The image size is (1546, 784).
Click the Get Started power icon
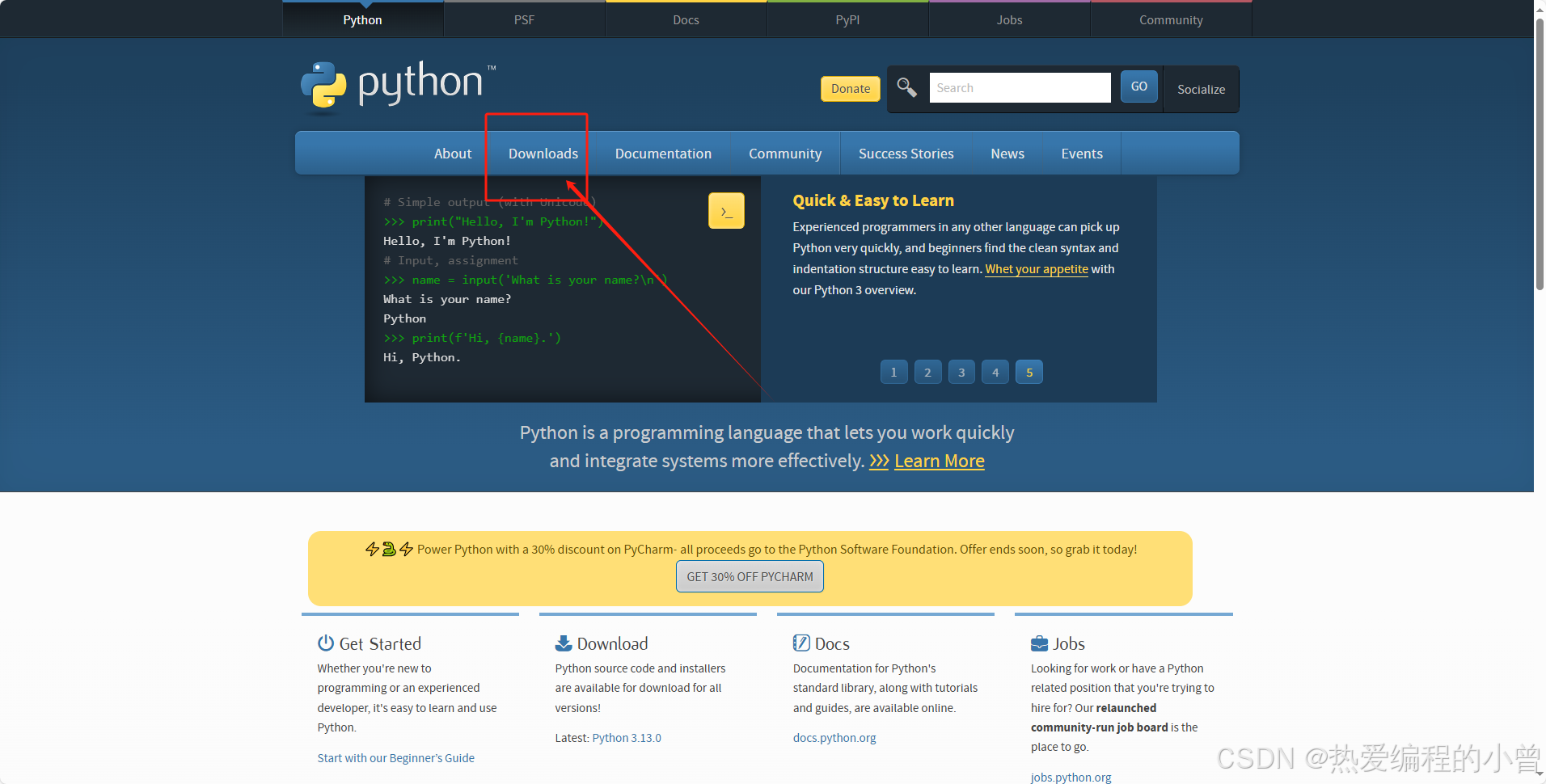326,643
